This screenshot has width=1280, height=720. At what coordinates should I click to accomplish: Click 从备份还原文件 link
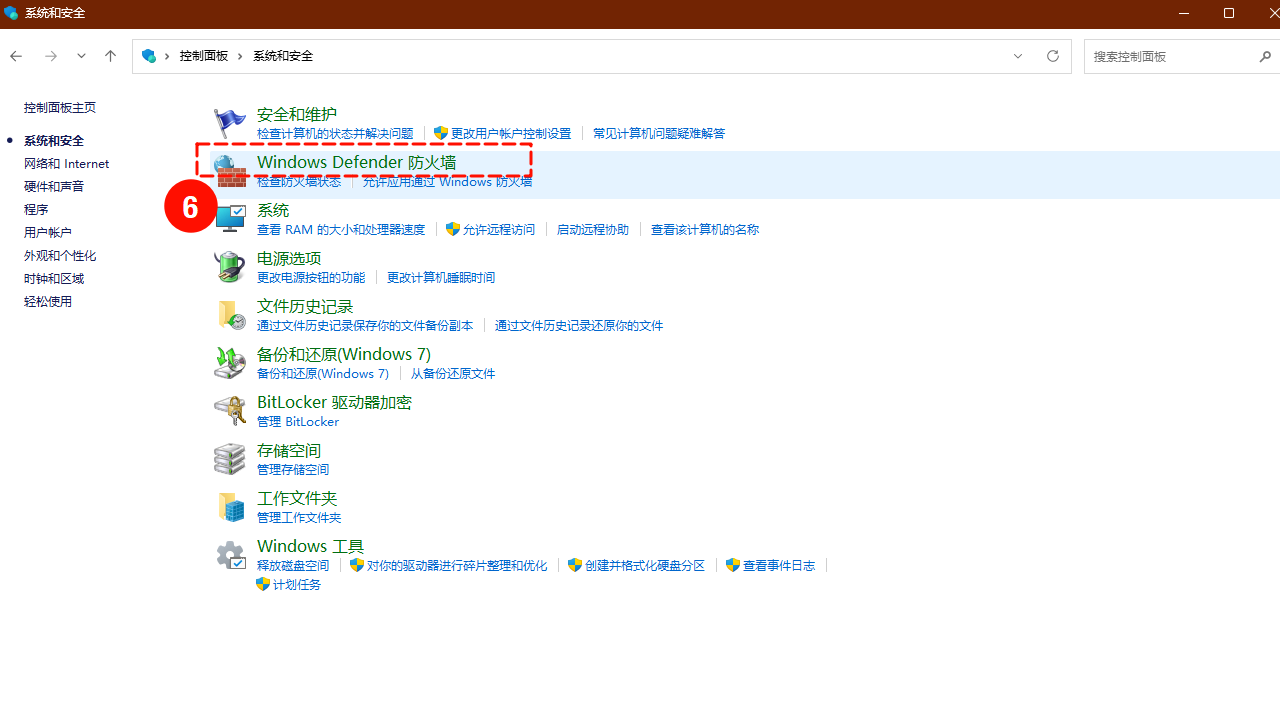pyautogui.click(x=453, y=373)
